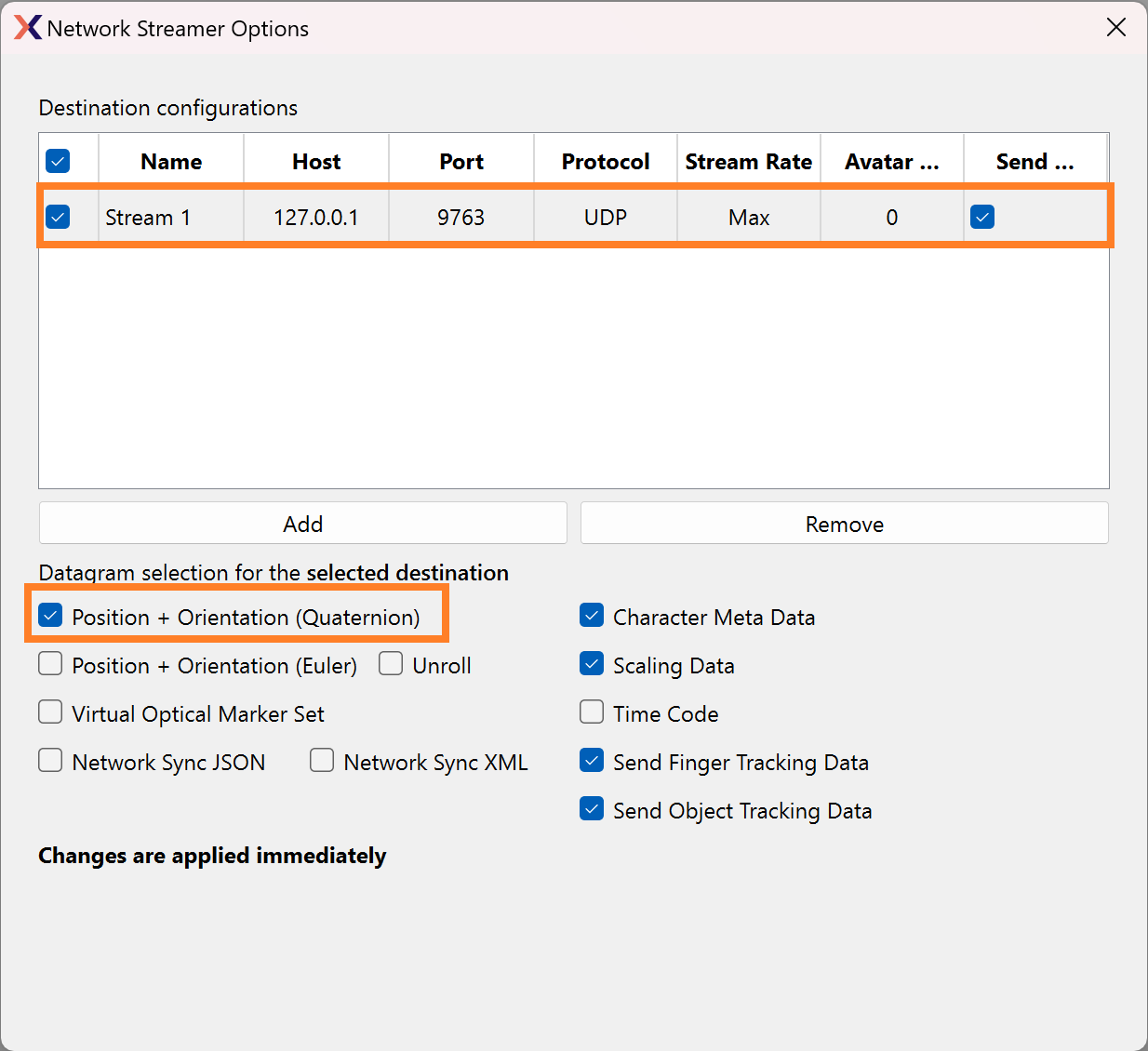Click the Remove destination button
1148x1051 pixels.
[844, 524]
